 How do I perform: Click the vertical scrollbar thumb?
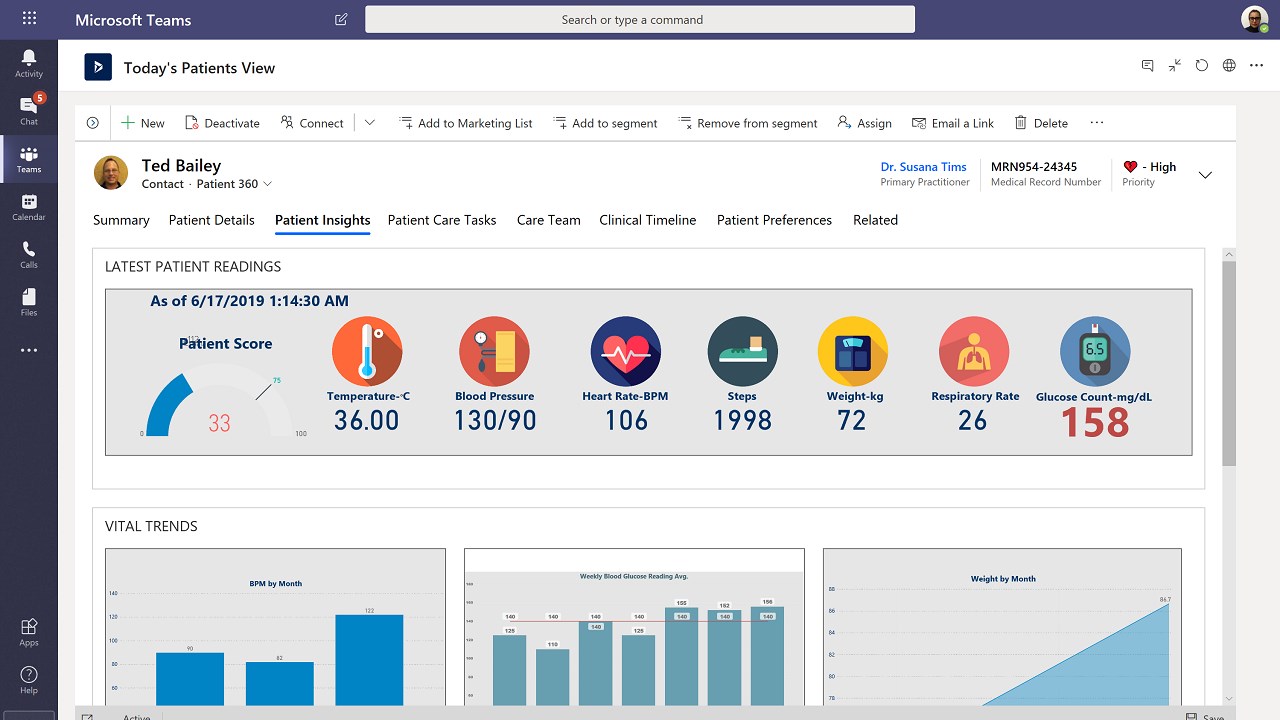(1229, 362)
